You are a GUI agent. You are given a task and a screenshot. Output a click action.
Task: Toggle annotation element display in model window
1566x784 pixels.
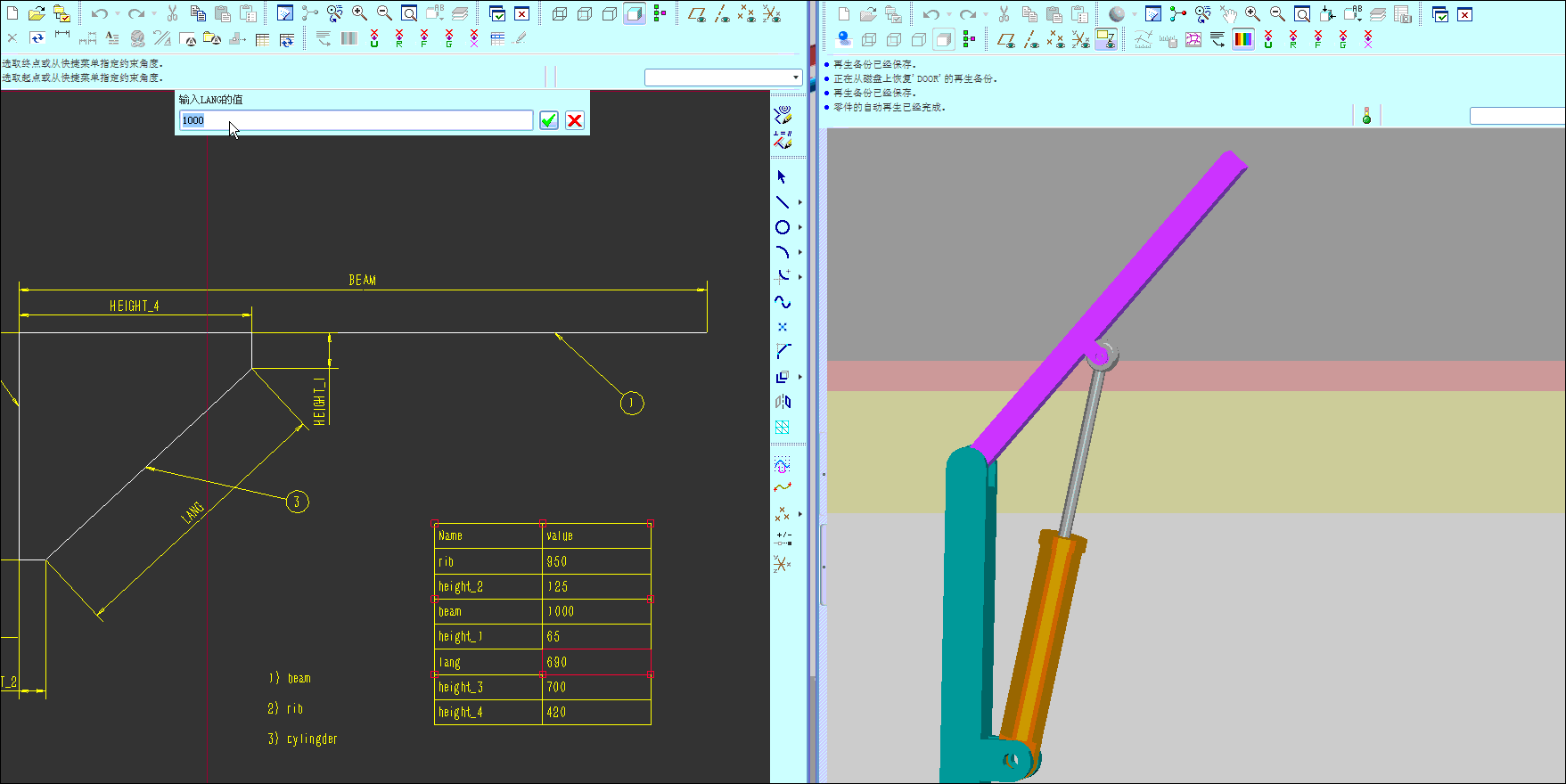[x=1106, y=38]
